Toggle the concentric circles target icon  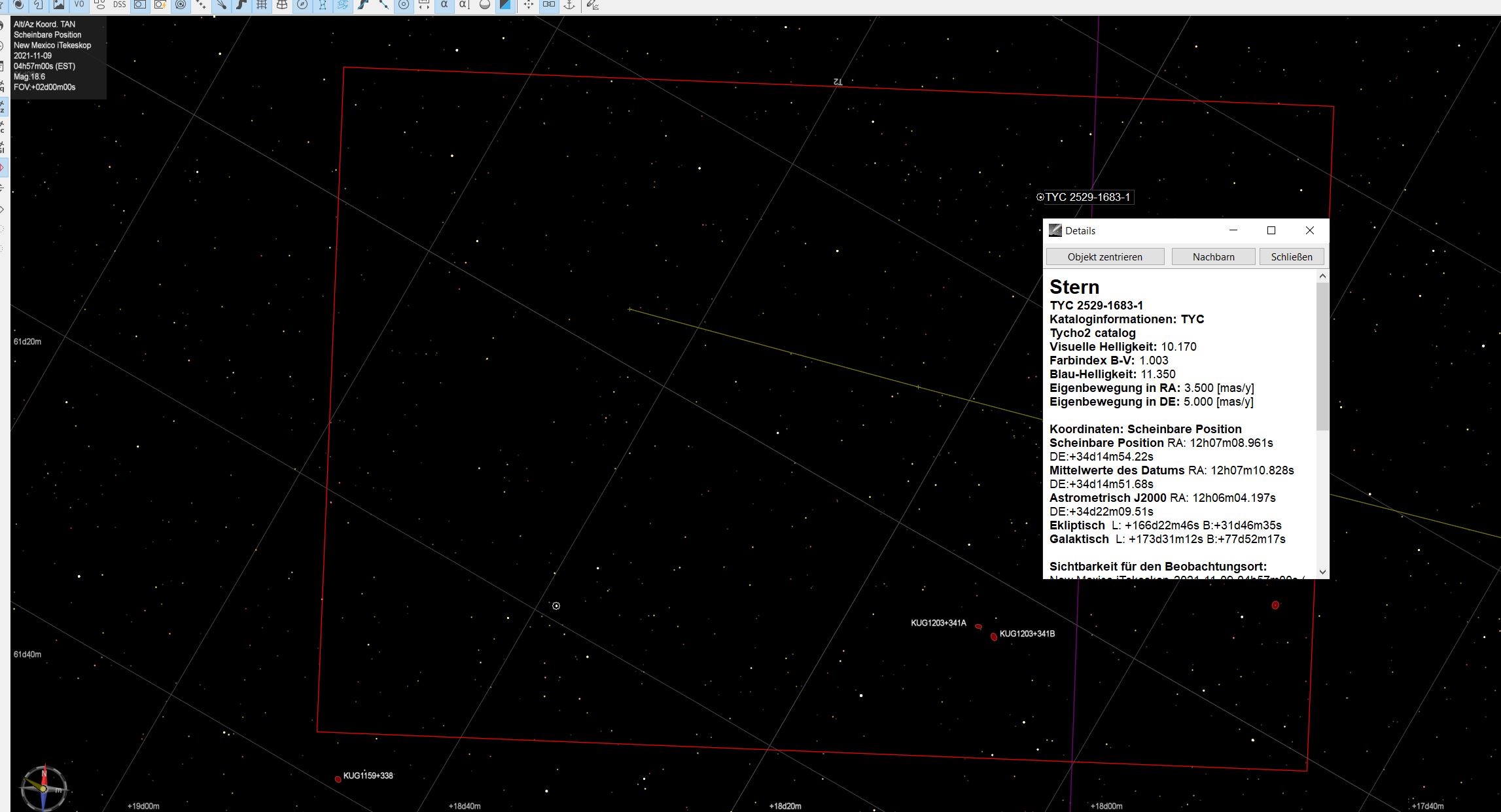(181, 5)
